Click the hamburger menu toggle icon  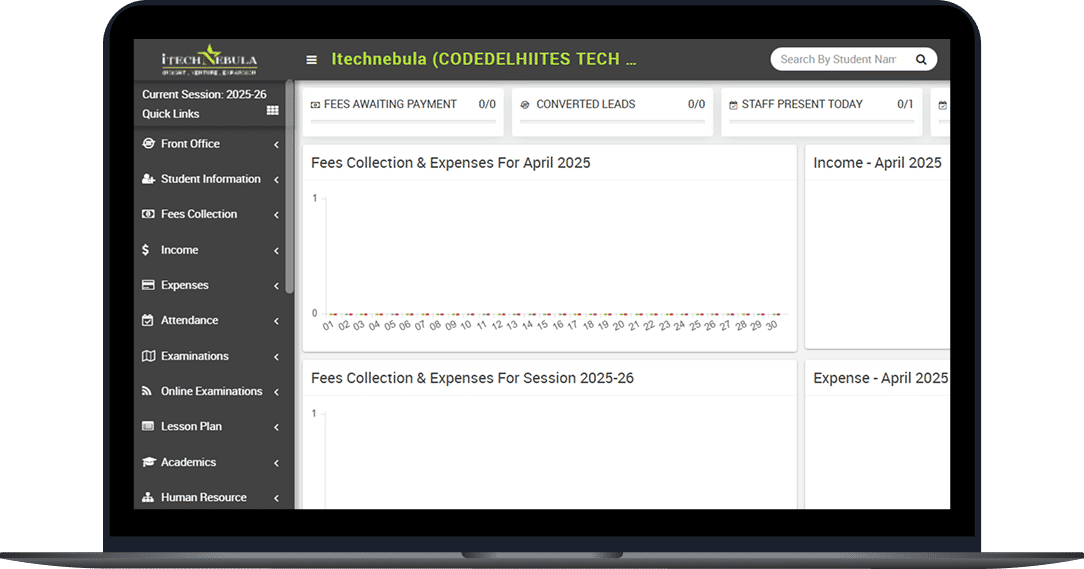click(312, 60)
